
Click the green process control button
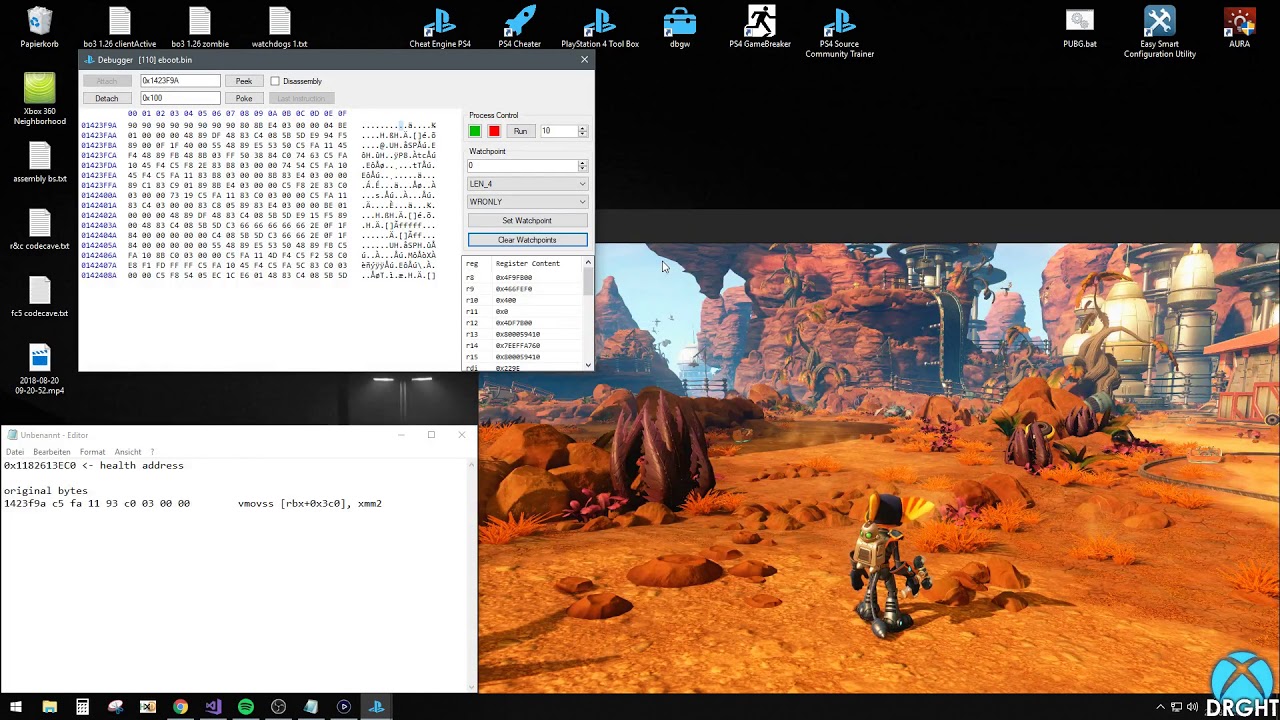pyautogui.click(x=475, y=131)
